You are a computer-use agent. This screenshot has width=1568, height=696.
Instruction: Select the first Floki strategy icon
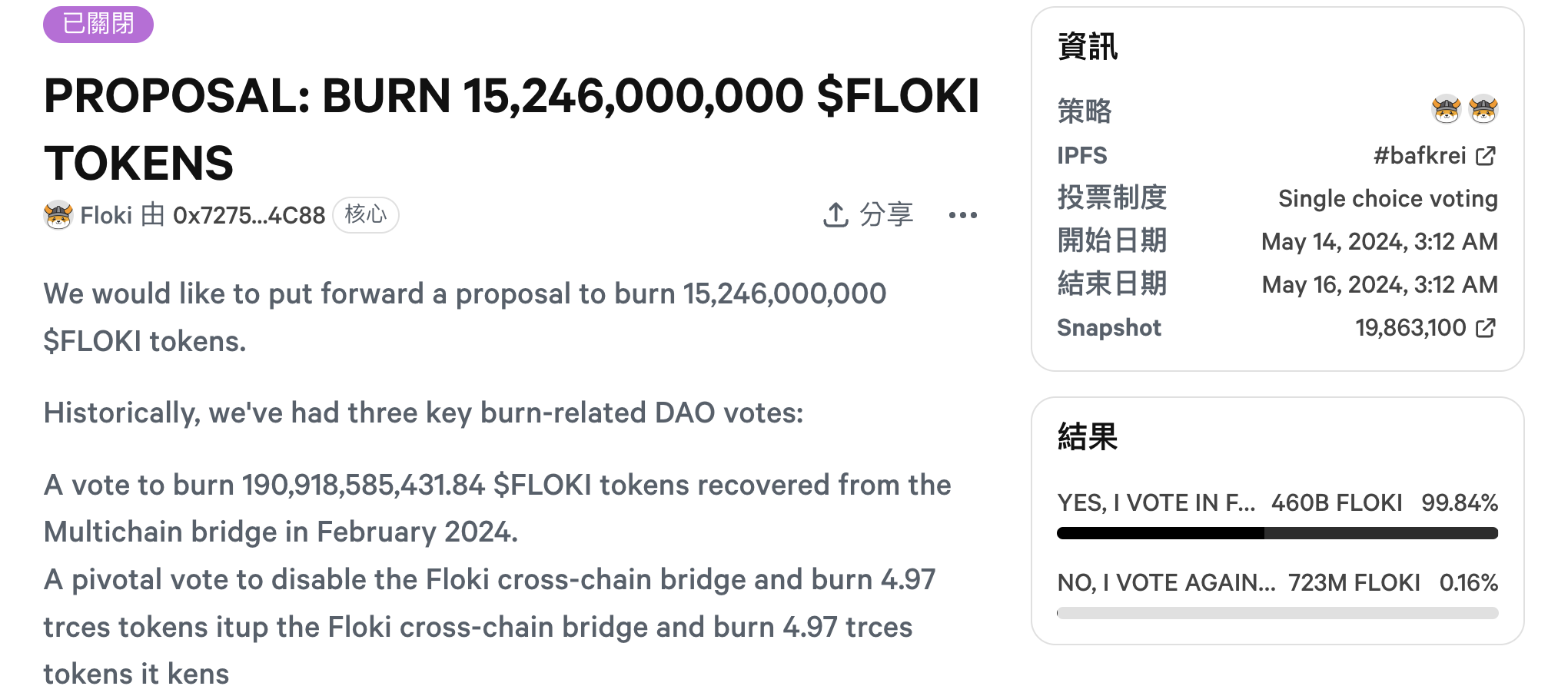point(1447,110)
